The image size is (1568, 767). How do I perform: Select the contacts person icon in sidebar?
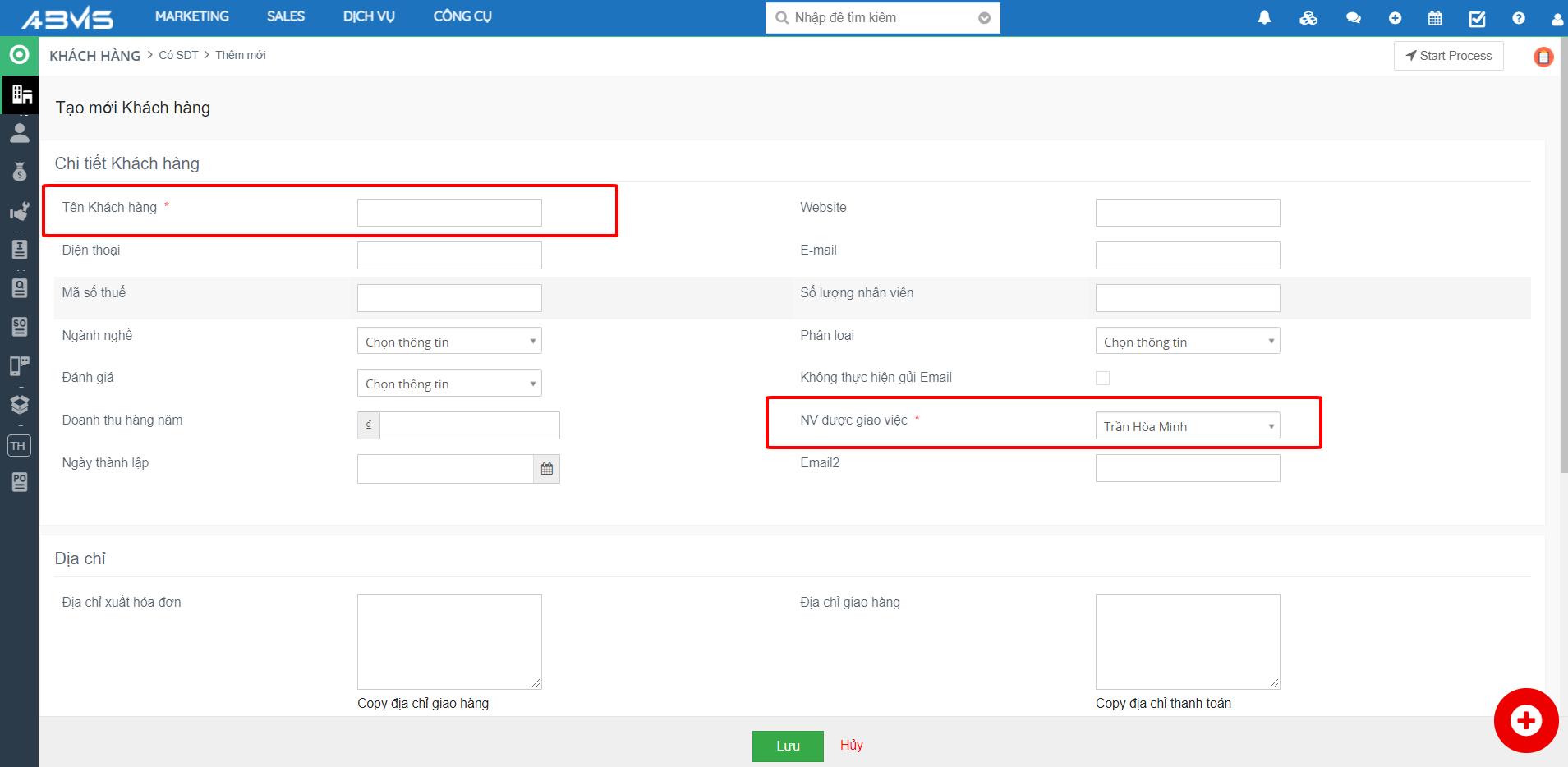tap(20, 133)
